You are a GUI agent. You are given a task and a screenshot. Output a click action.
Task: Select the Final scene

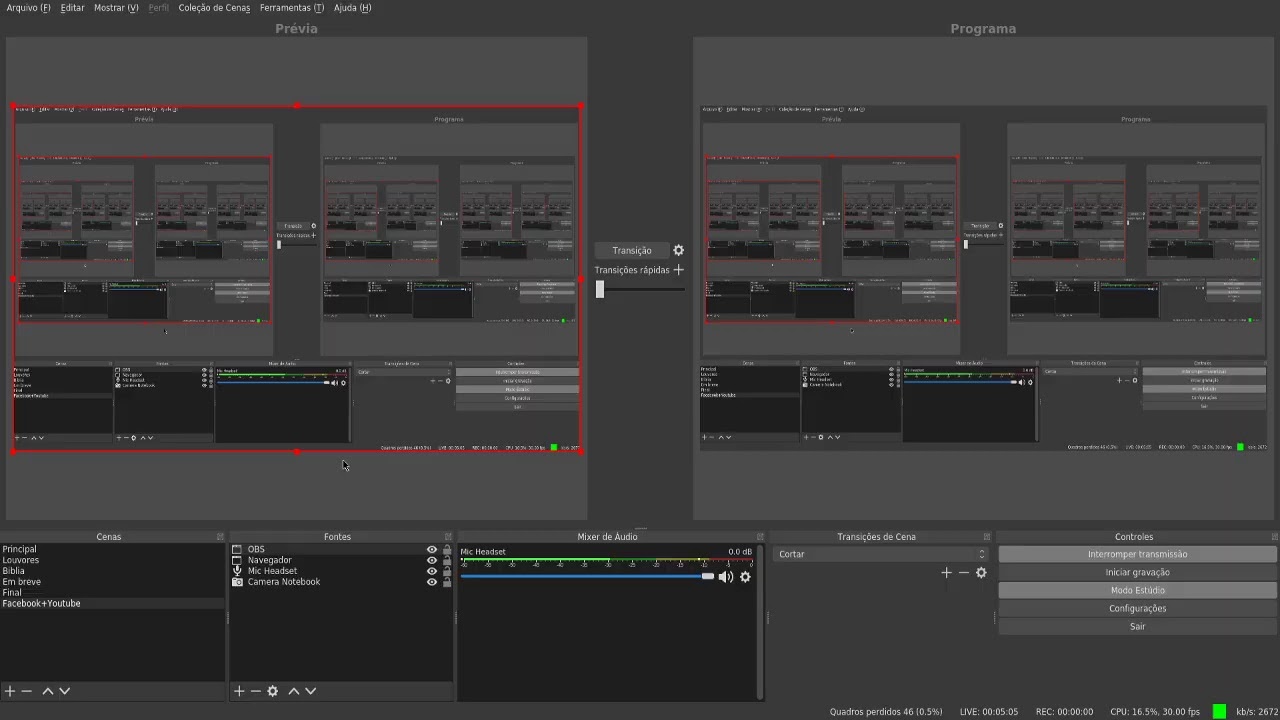112,593
